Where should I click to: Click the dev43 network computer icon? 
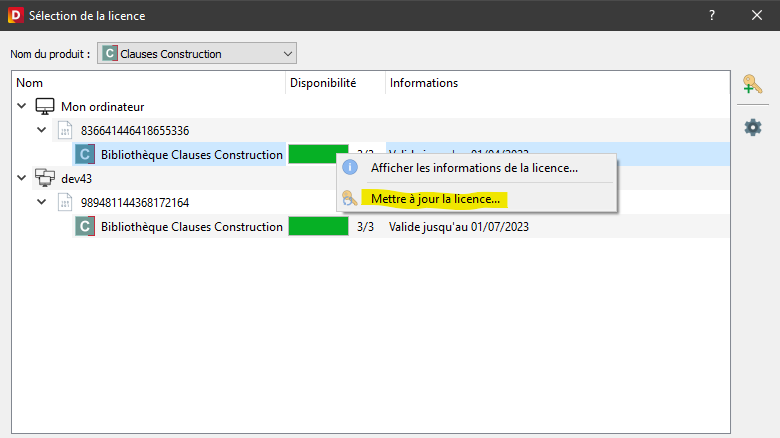click(x=45, y=178)
